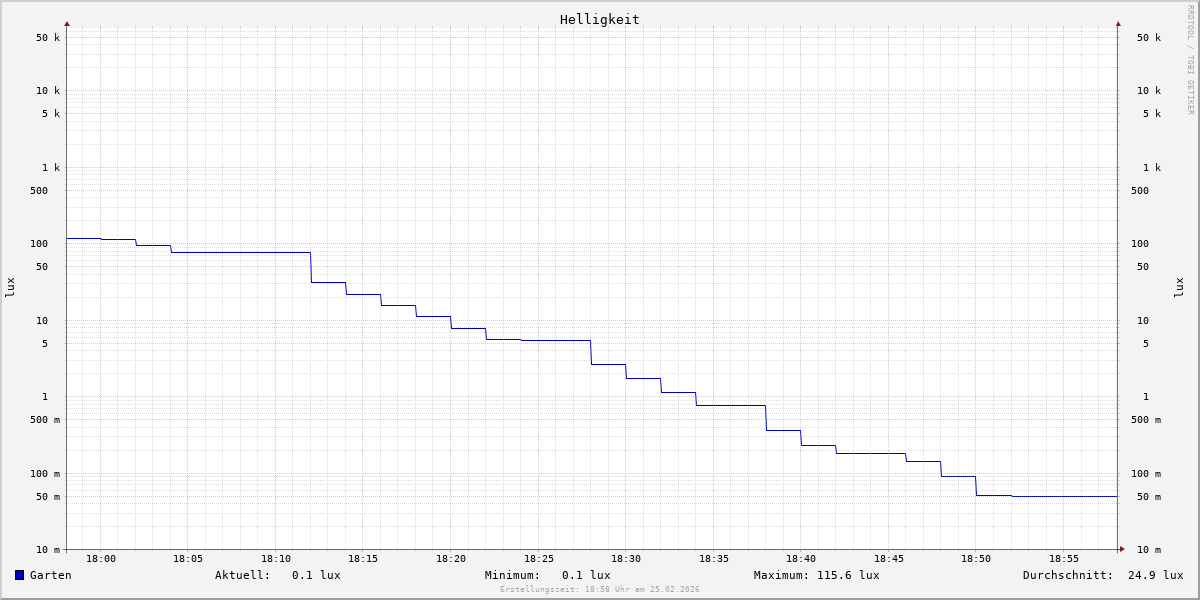Viewport: 1200px width, 600px height.
Task: Click the 5 k label on left axis
Action: 51,114
